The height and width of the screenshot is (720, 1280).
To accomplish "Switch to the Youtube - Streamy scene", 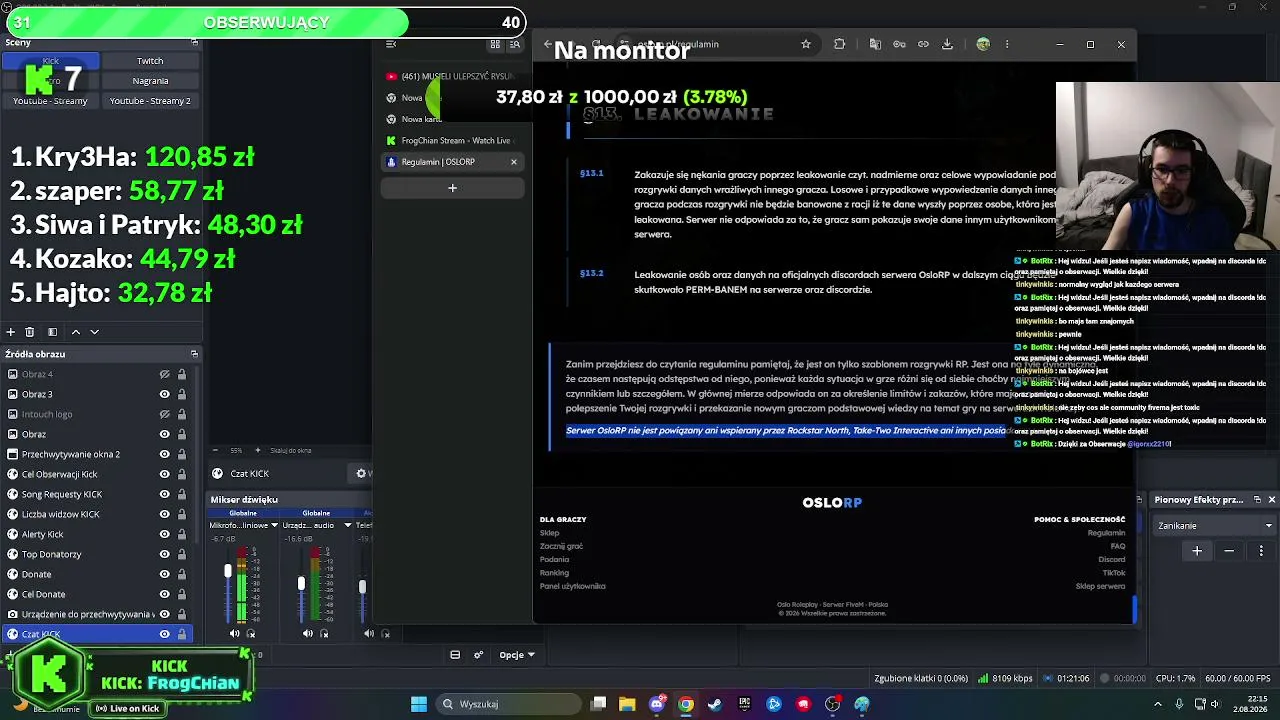I will pyautogui.click(x=50, y=101).
